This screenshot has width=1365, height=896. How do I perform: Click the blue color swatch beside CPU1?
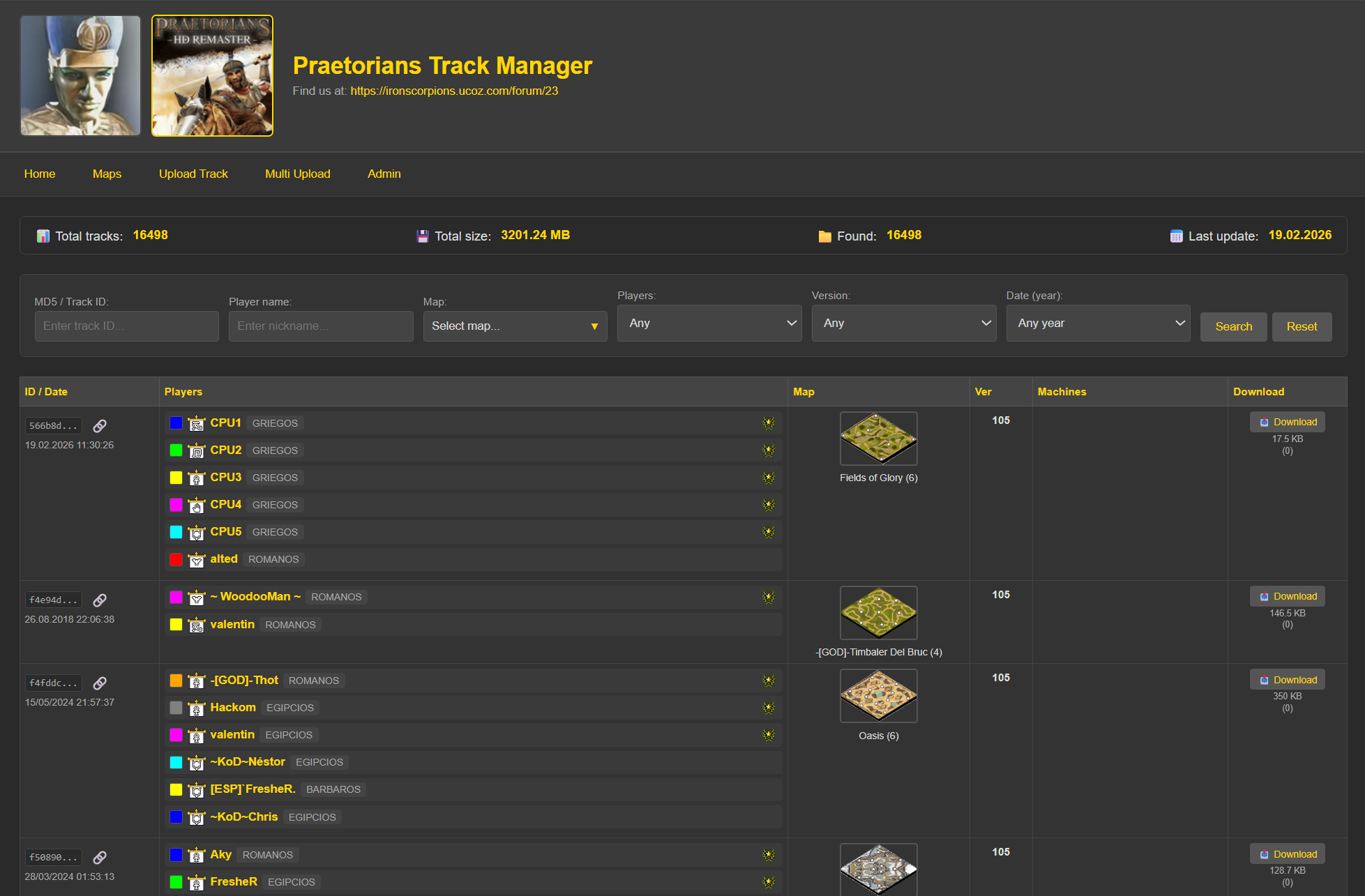tap(176, 423)
